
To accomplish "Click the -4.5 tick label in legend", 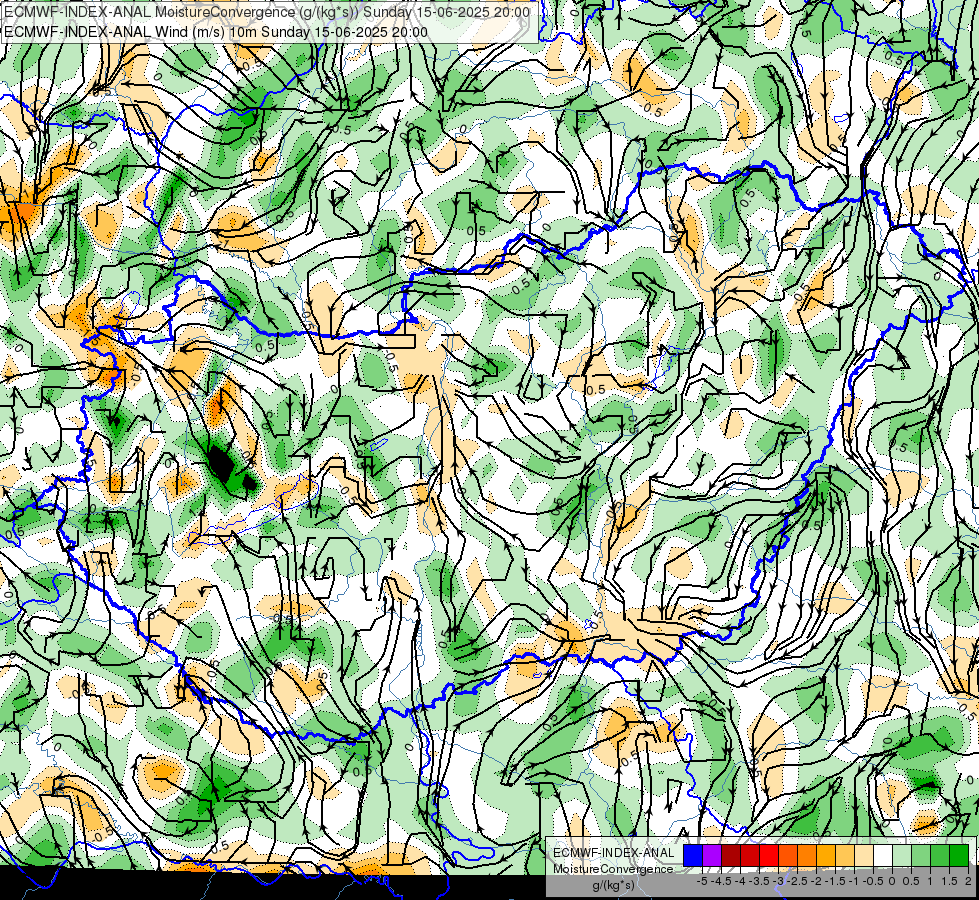I will [721, 881].
